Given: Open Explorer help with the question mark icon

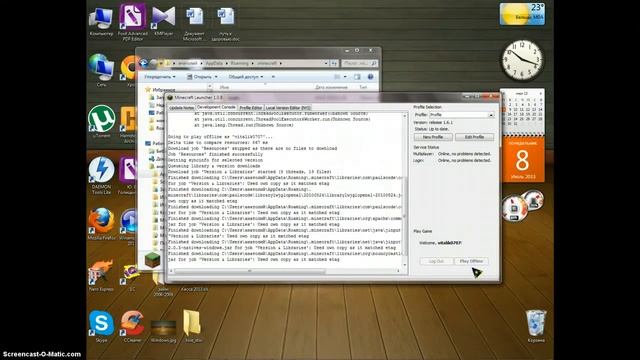Looking at the screenshot, I should point(370,77).
